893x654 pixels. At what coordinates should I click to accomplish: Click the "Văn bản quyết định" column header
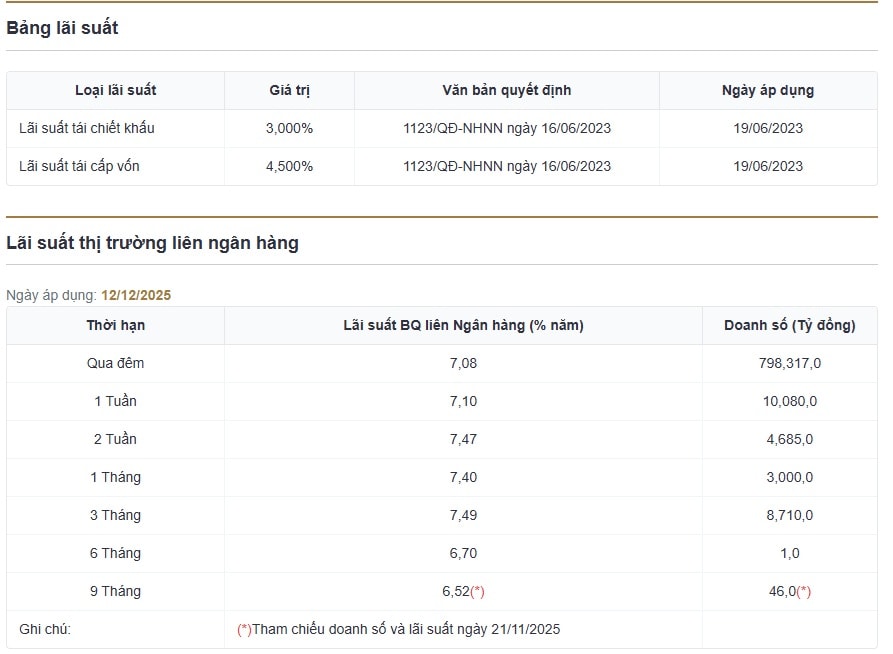click(x=505, y=90)
